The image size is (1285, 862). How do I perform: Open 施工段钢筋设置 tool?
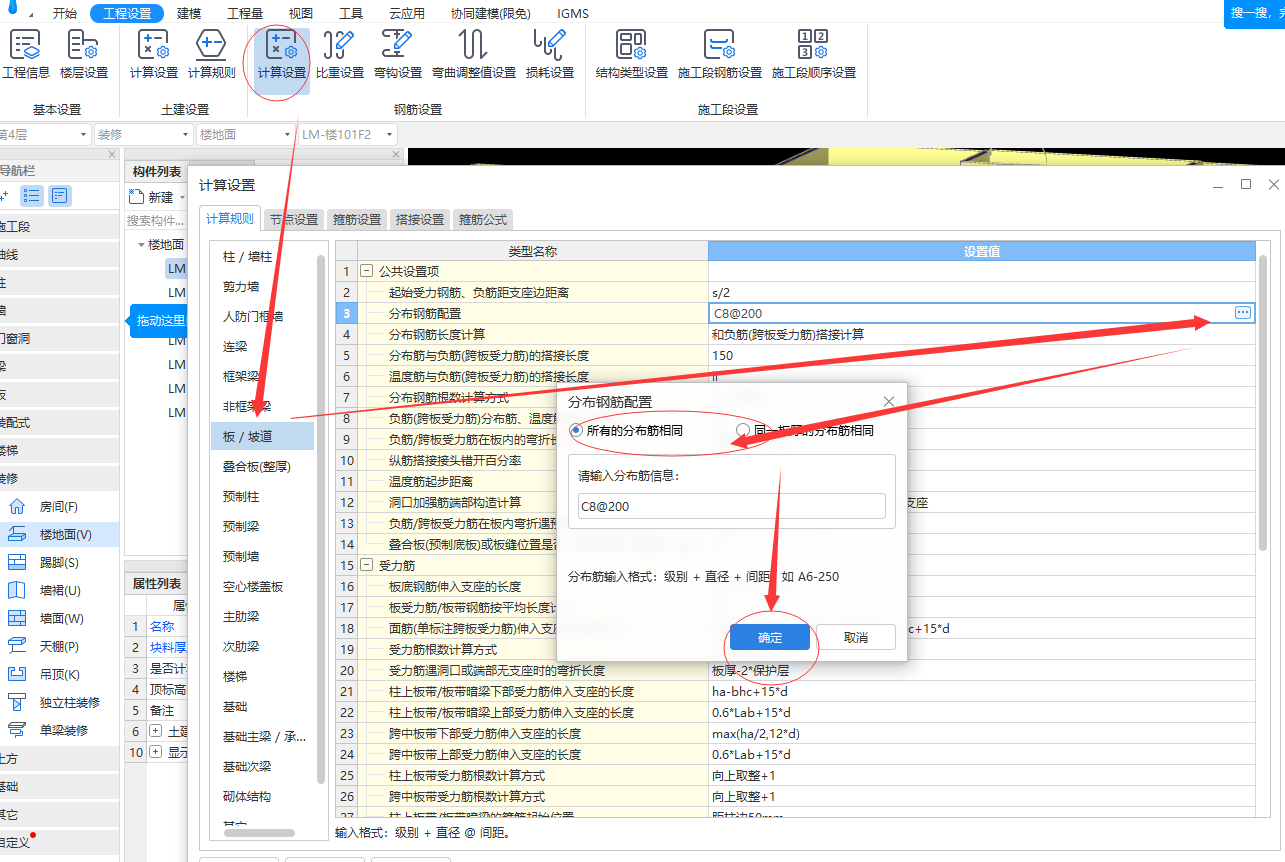coord(720,54)
